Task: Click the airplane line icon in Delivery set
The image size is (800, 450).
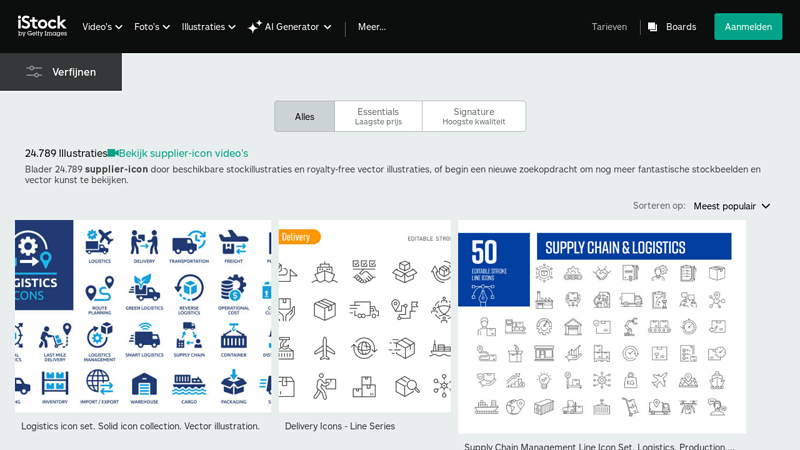Action: [x=324, y=349]
